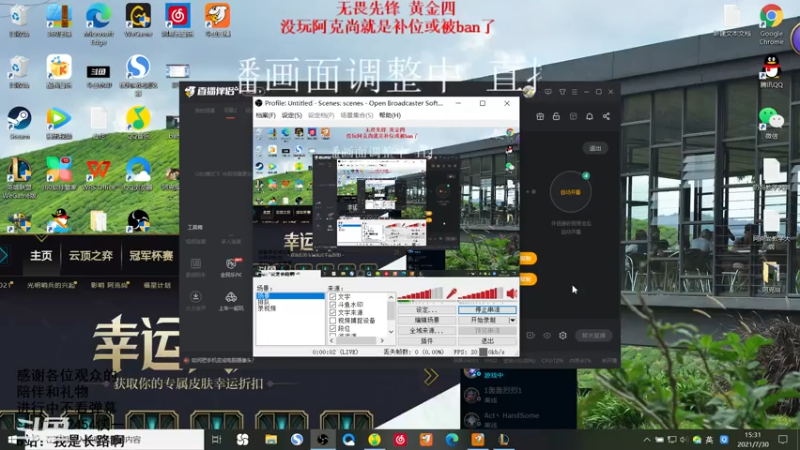
Task: Expand hidden system tray icons chevron
Action: pyautogui.click(x=647, y=439)
